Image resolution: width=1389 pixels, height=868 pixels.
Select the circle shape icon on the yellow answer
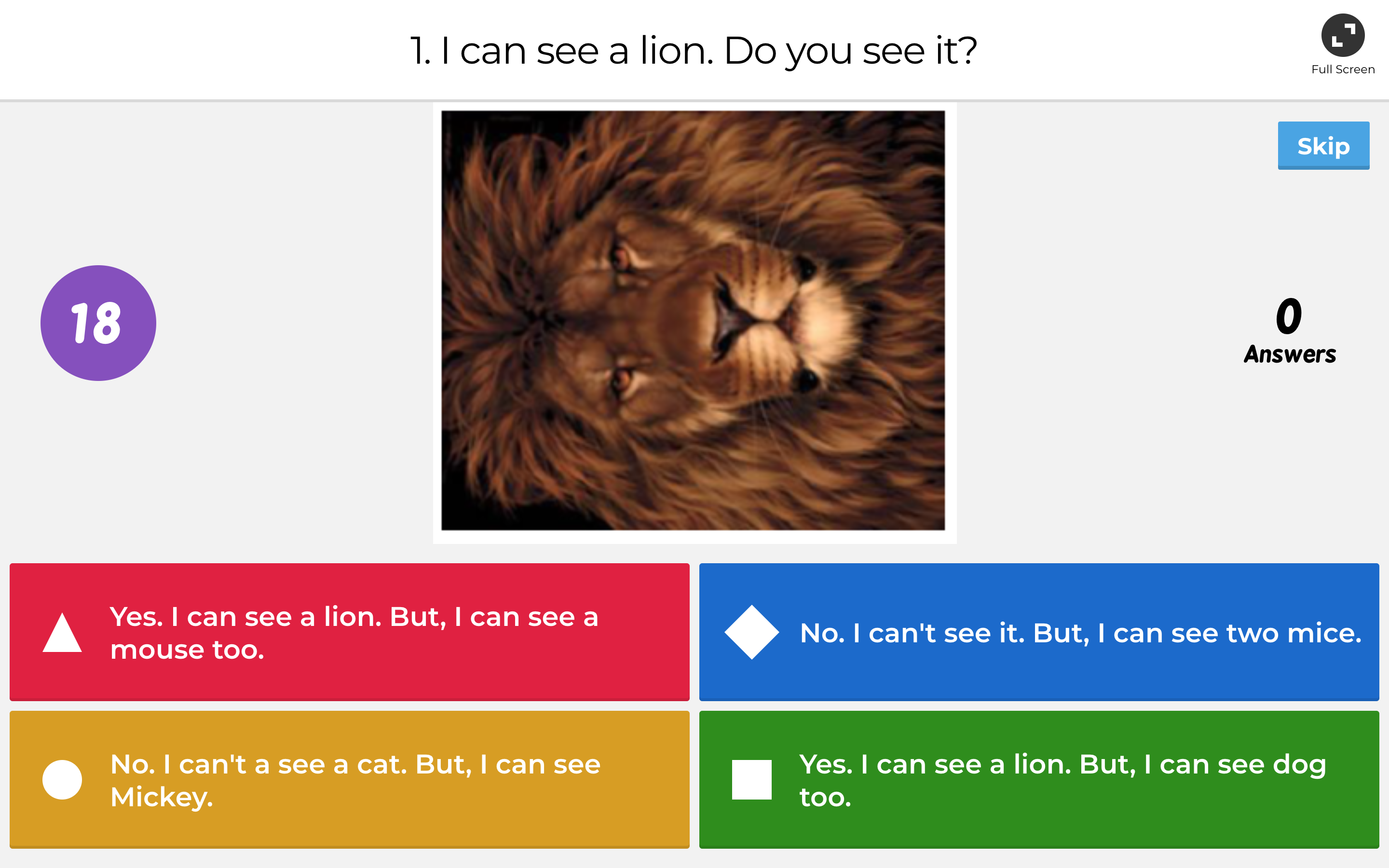pyautogui.click(x=61, y=780)
